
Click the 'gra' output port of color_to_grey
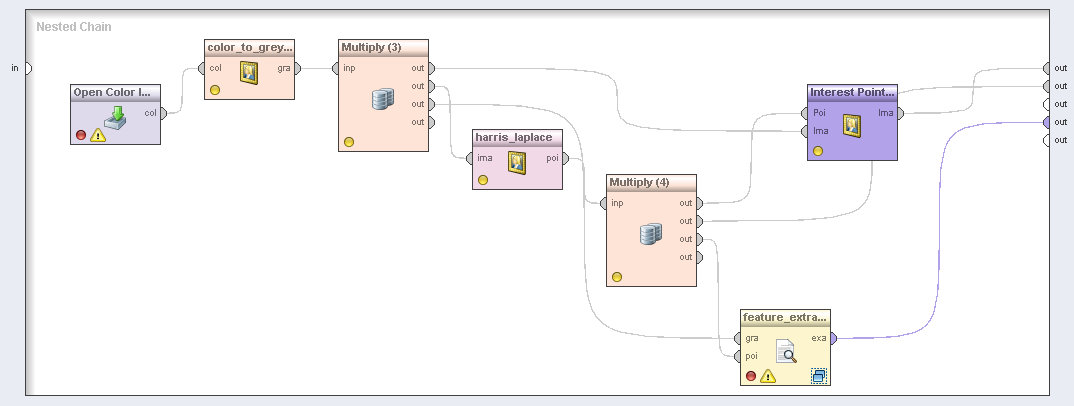(297, 68)
